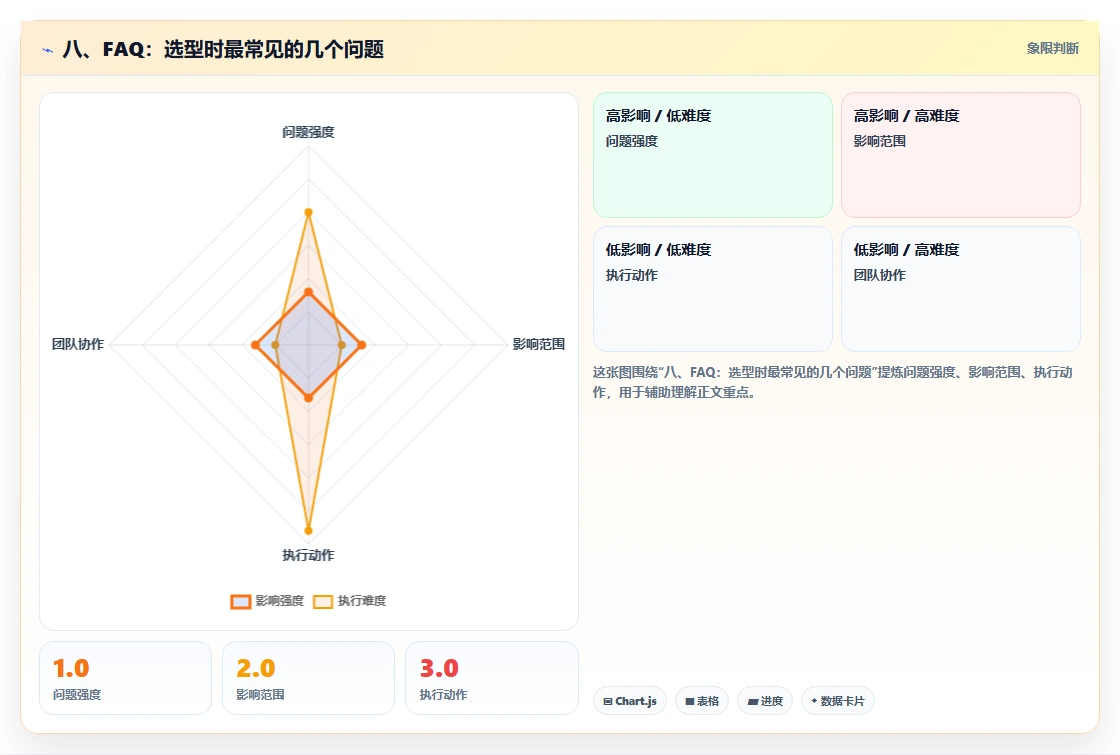This screenshot has width=1120, height=755.
Task: Click the 影响范围 axis label on radar chart
Action: tap(539, 344)
